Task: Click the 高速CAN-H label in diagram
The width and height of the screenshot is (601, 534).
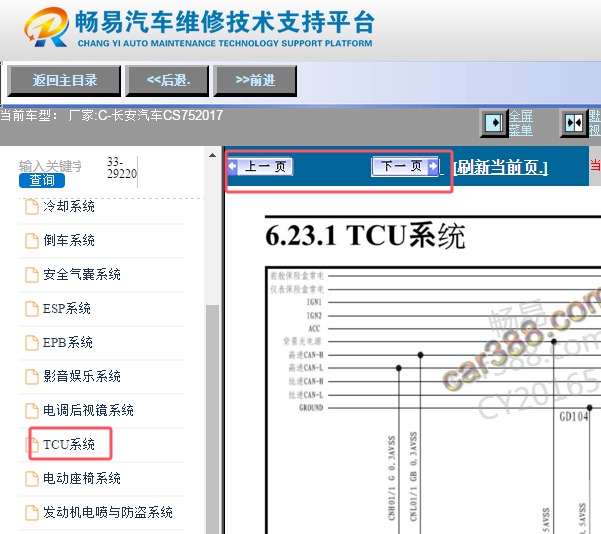Action: [306, 355]
